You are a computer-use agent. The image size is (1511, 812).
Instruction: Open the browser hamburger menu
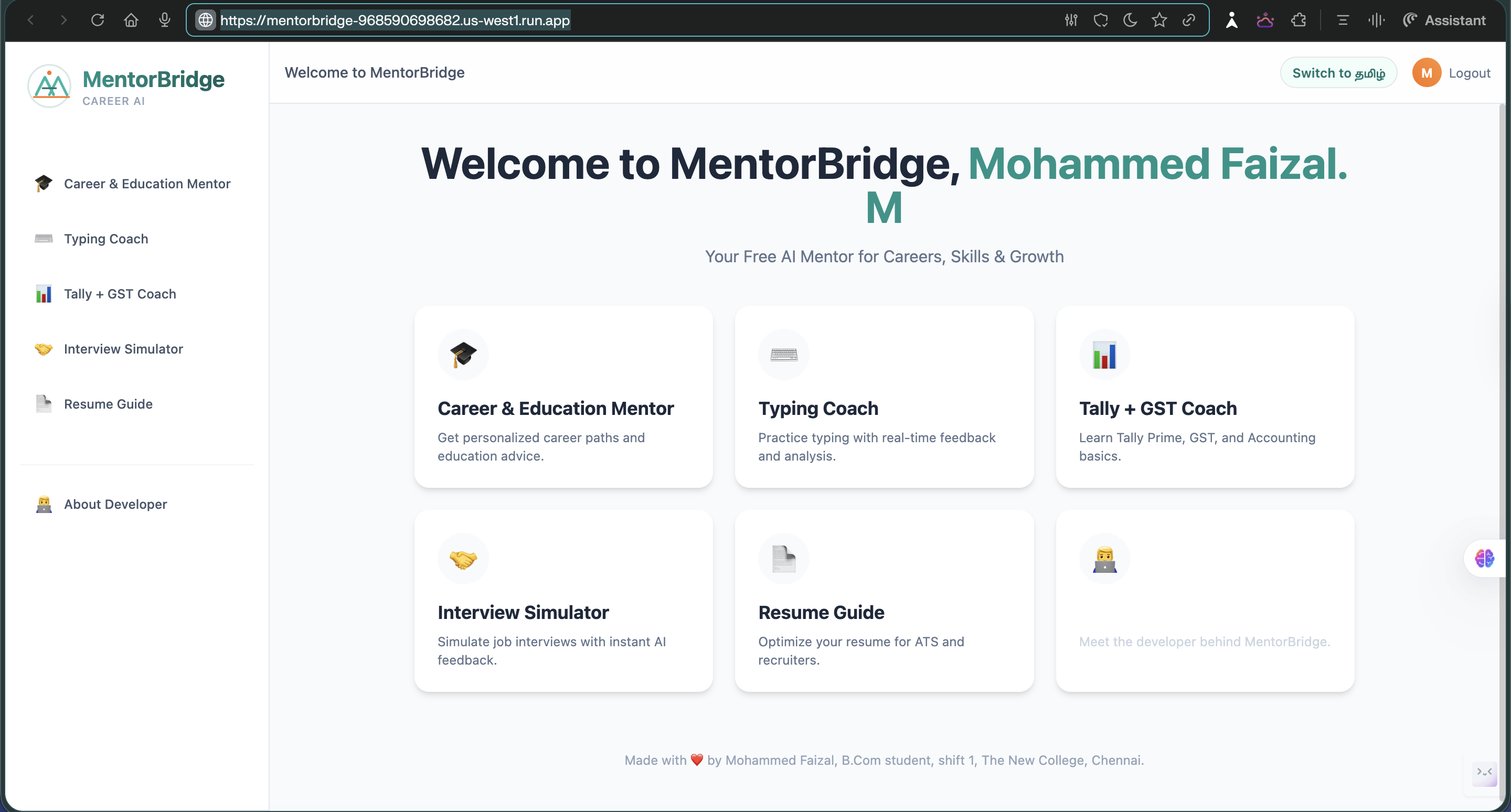coord(1342,19)
